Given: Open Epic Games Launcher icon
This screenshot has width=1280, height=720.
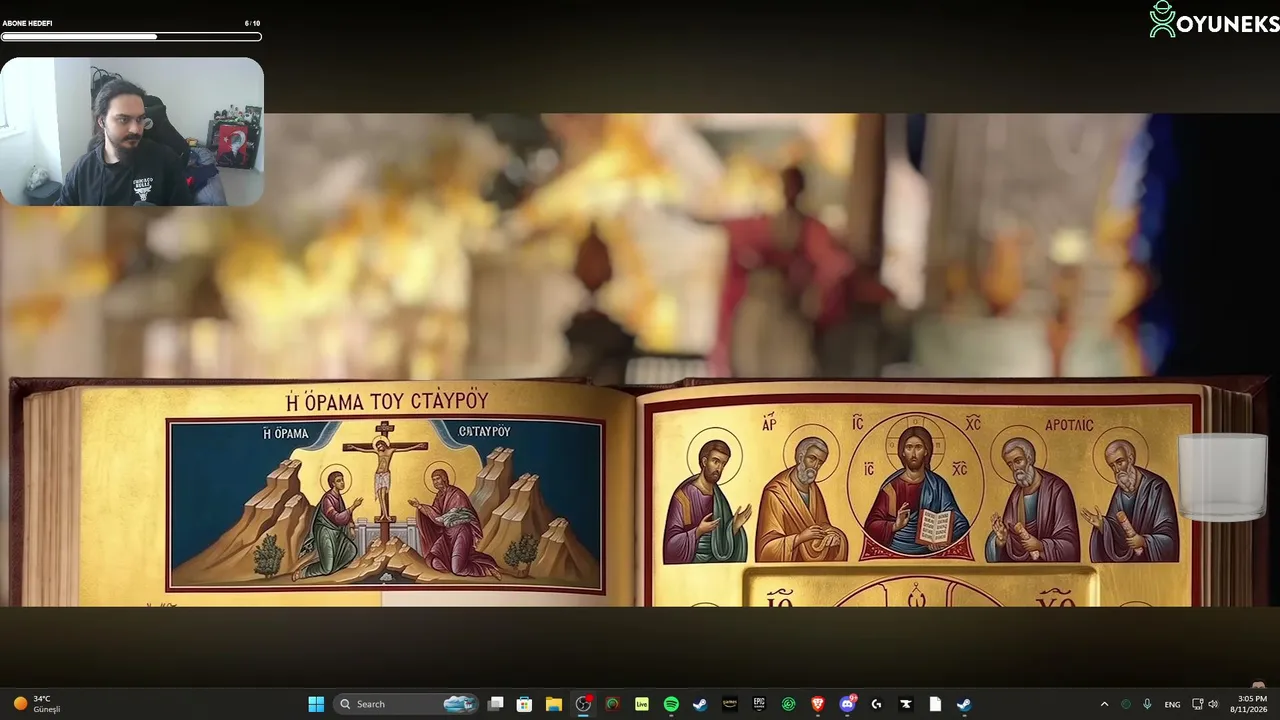Looking at the screenshot, I should pyautogui.click(x=759, y=704).
